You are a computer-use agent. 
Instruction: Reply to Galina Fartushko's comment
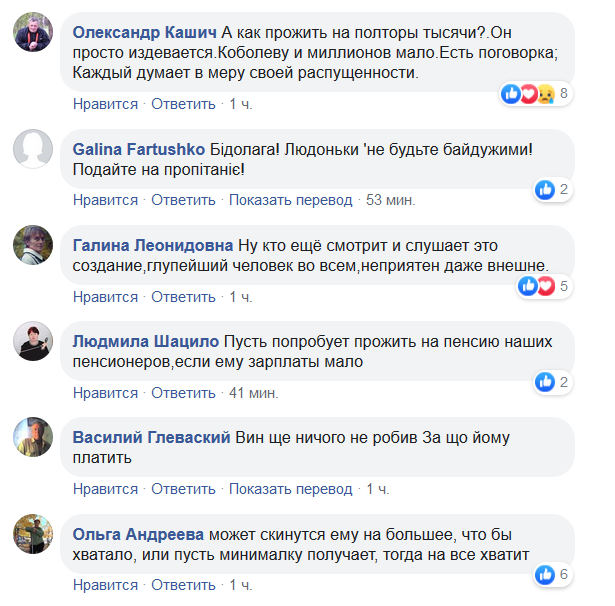coord(183,200)
